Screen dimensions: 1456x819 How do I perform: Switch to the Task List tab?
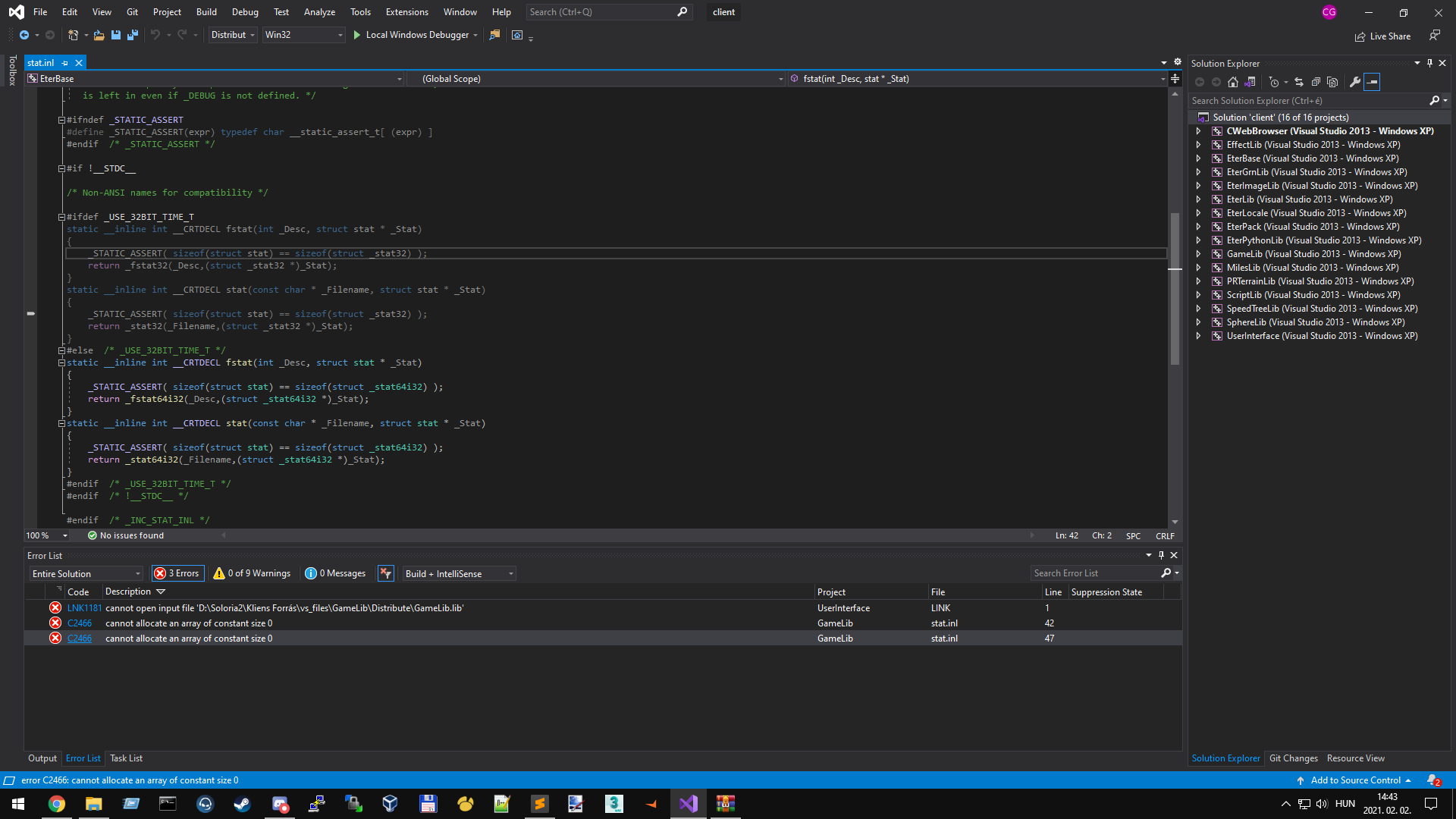[126, 758]
